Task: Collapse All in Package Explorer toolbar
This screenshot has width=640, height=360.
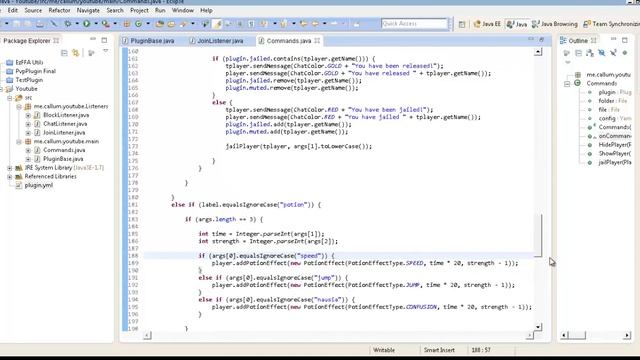Action: tap(64, 53)
